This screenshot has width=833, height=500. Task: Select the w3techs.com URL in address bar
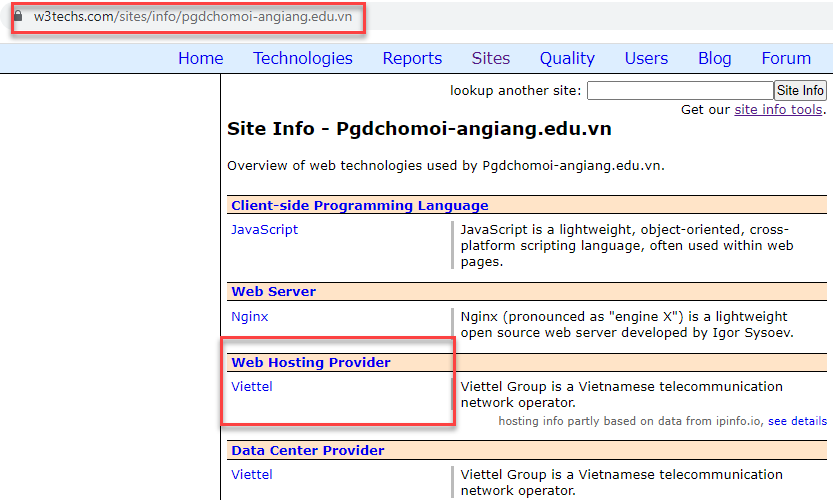(x=193, y=16)
